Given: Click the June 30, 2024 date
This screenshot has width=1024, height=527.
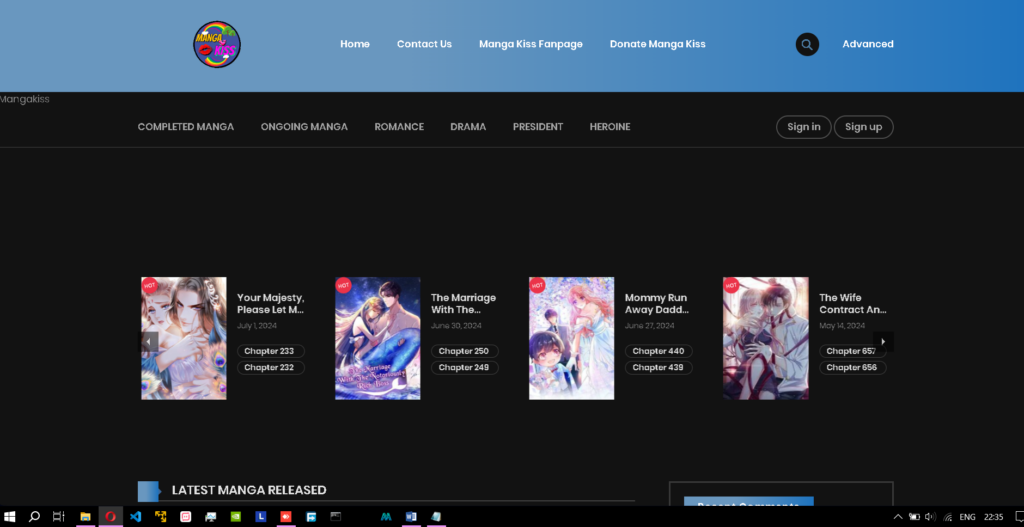Looking at the screenshot, I should tap(456, 326).
